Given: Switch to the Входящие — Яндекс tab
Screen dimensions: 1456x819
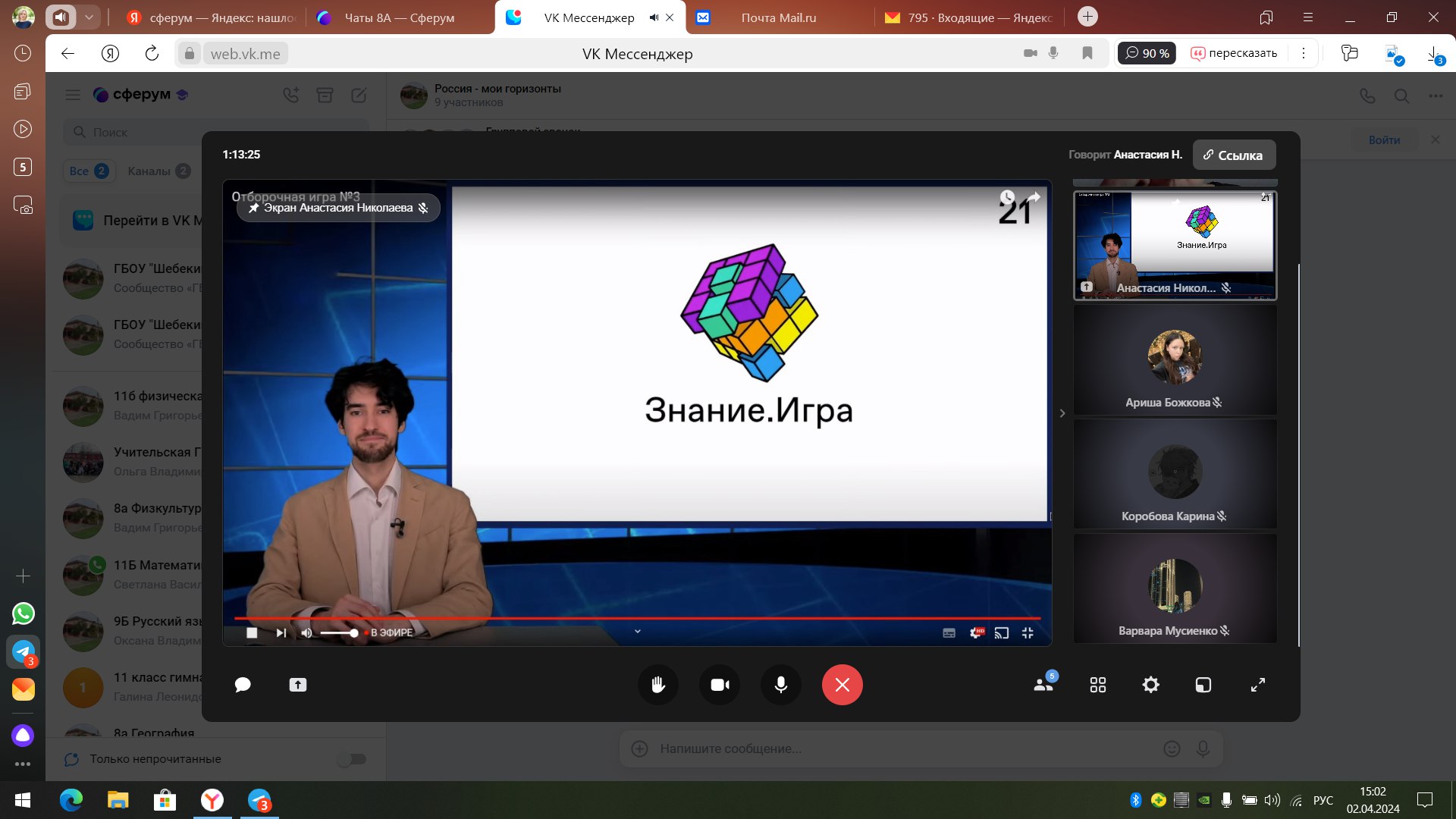Looking at the screenshot, I should [969, 17].
